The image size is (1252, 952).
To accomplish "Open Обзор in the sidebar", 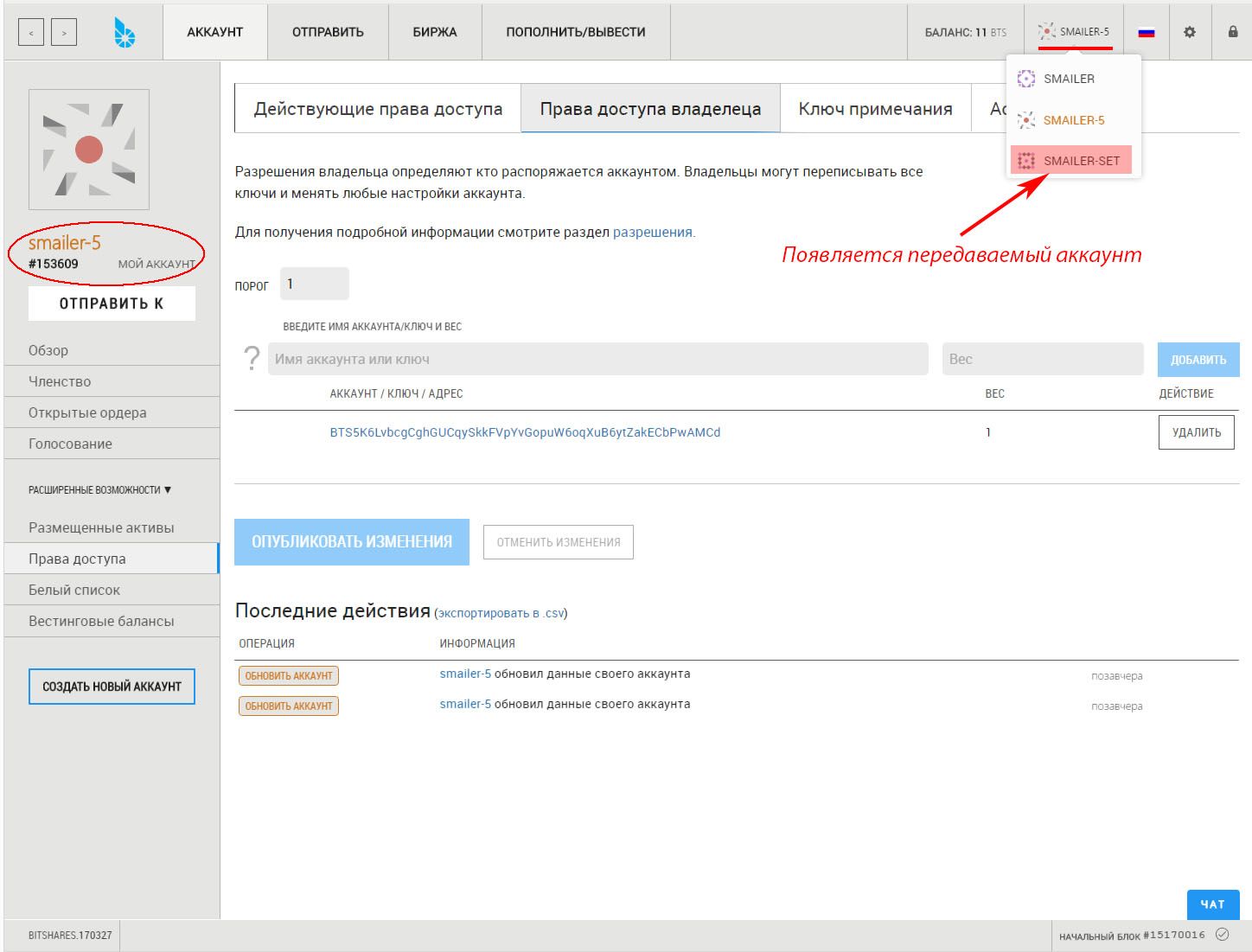I will (112, 350).
